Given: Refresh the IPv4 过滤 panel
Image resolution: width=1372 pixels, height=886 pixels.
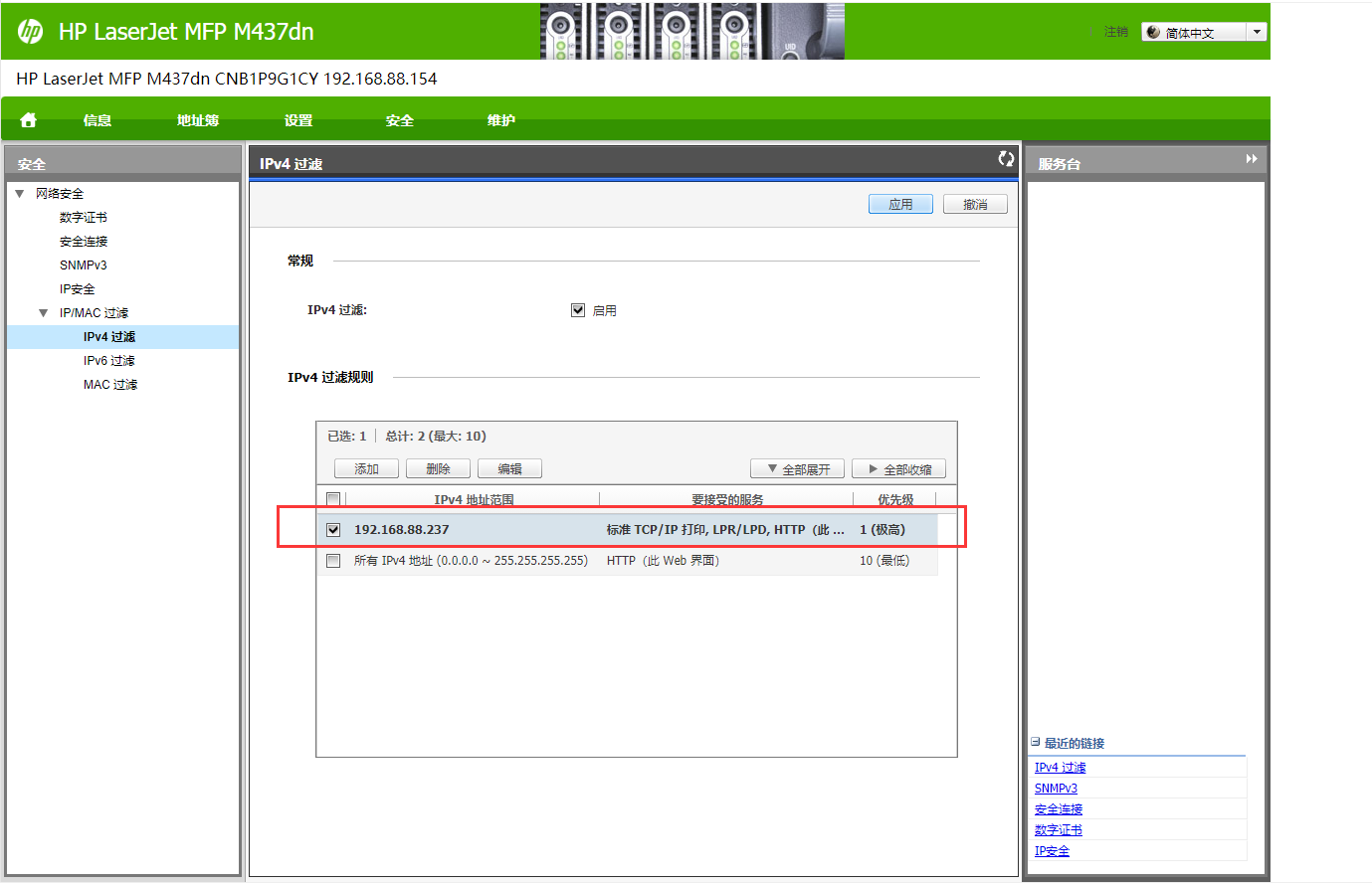Looking at the screenshot, I should [x=1006, y=159].
